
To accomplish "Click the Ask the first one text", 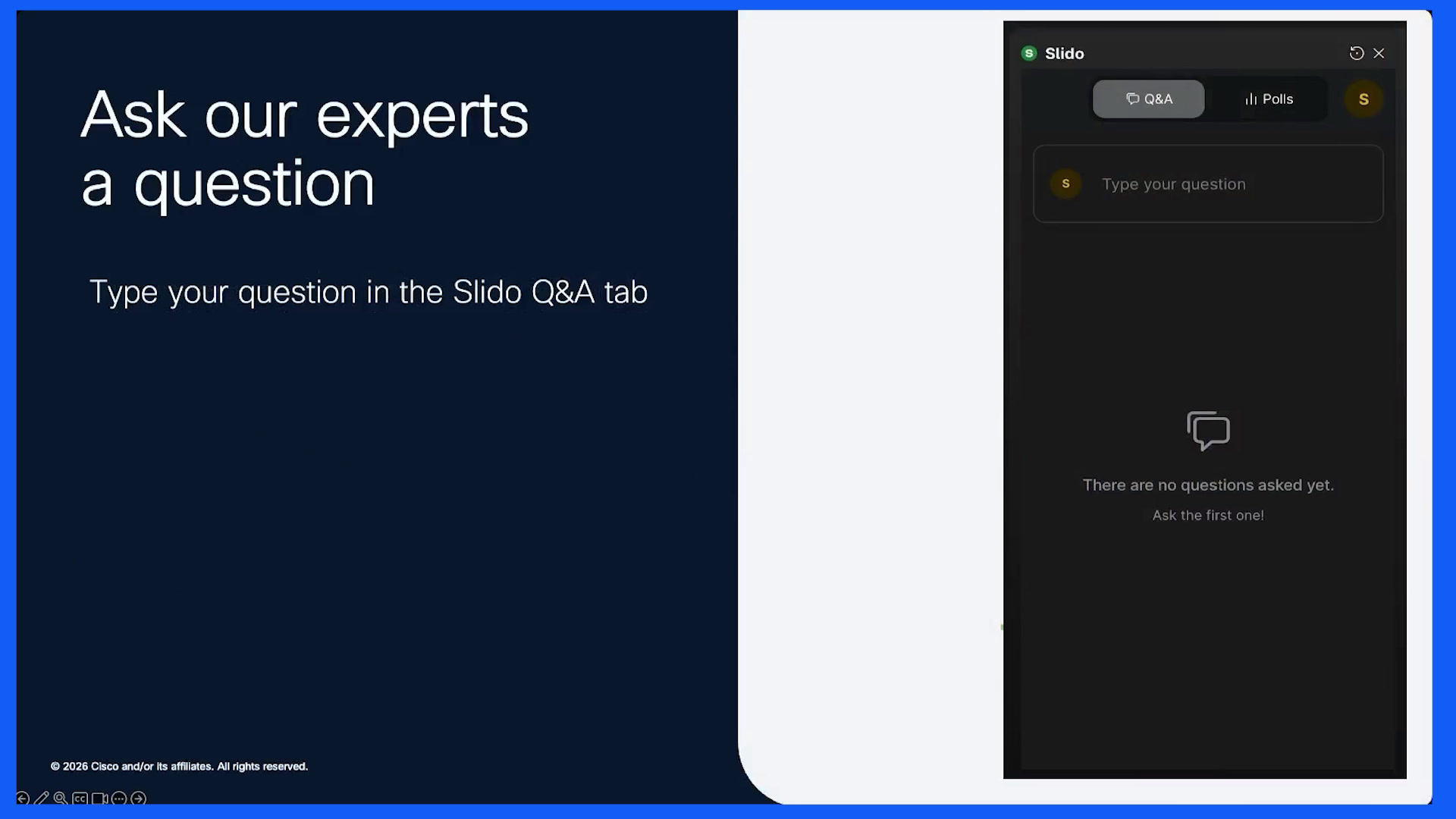I will 1208,516.
